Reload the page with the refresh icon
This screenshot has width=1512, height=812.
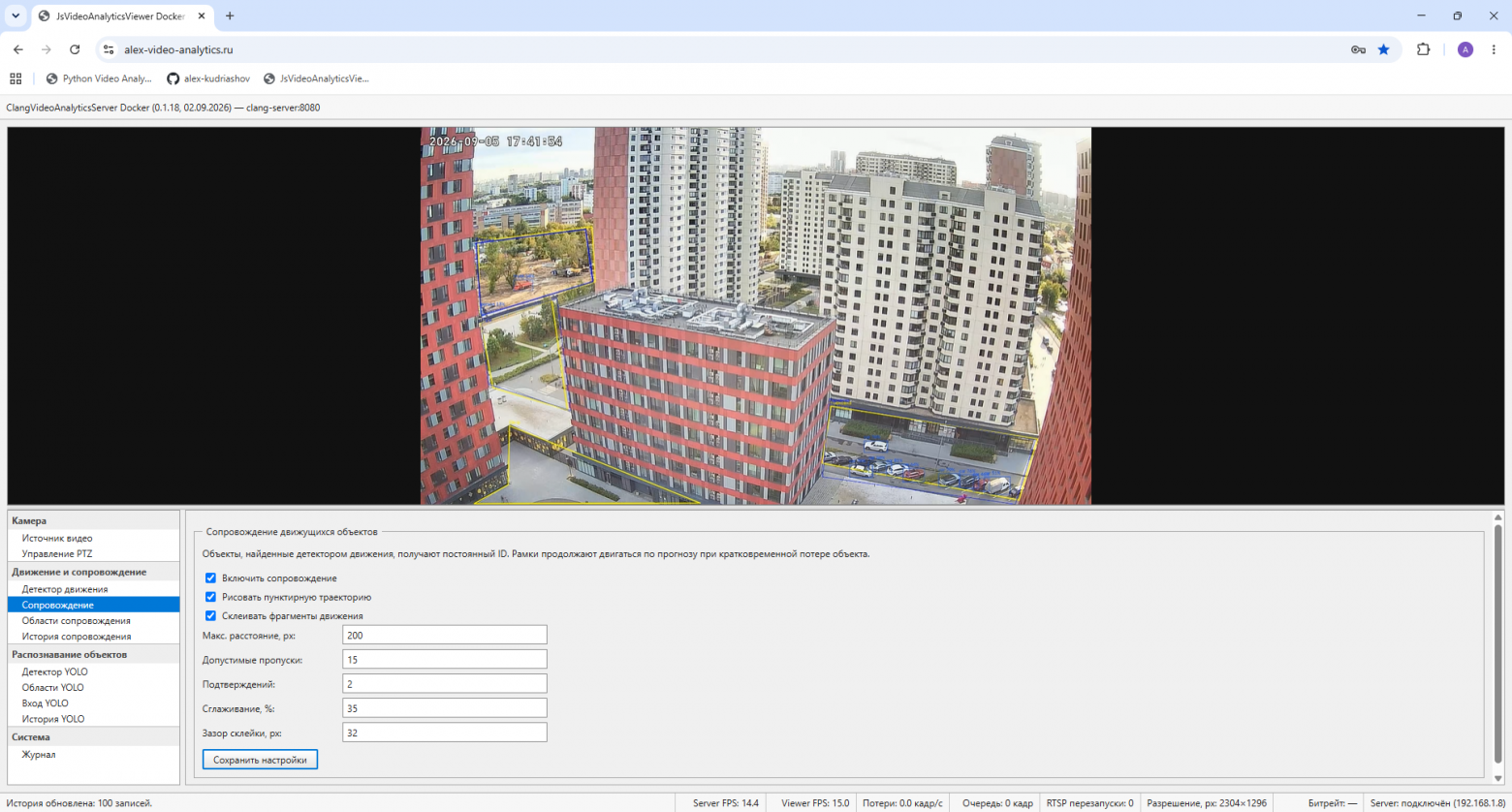click(75, 49)
